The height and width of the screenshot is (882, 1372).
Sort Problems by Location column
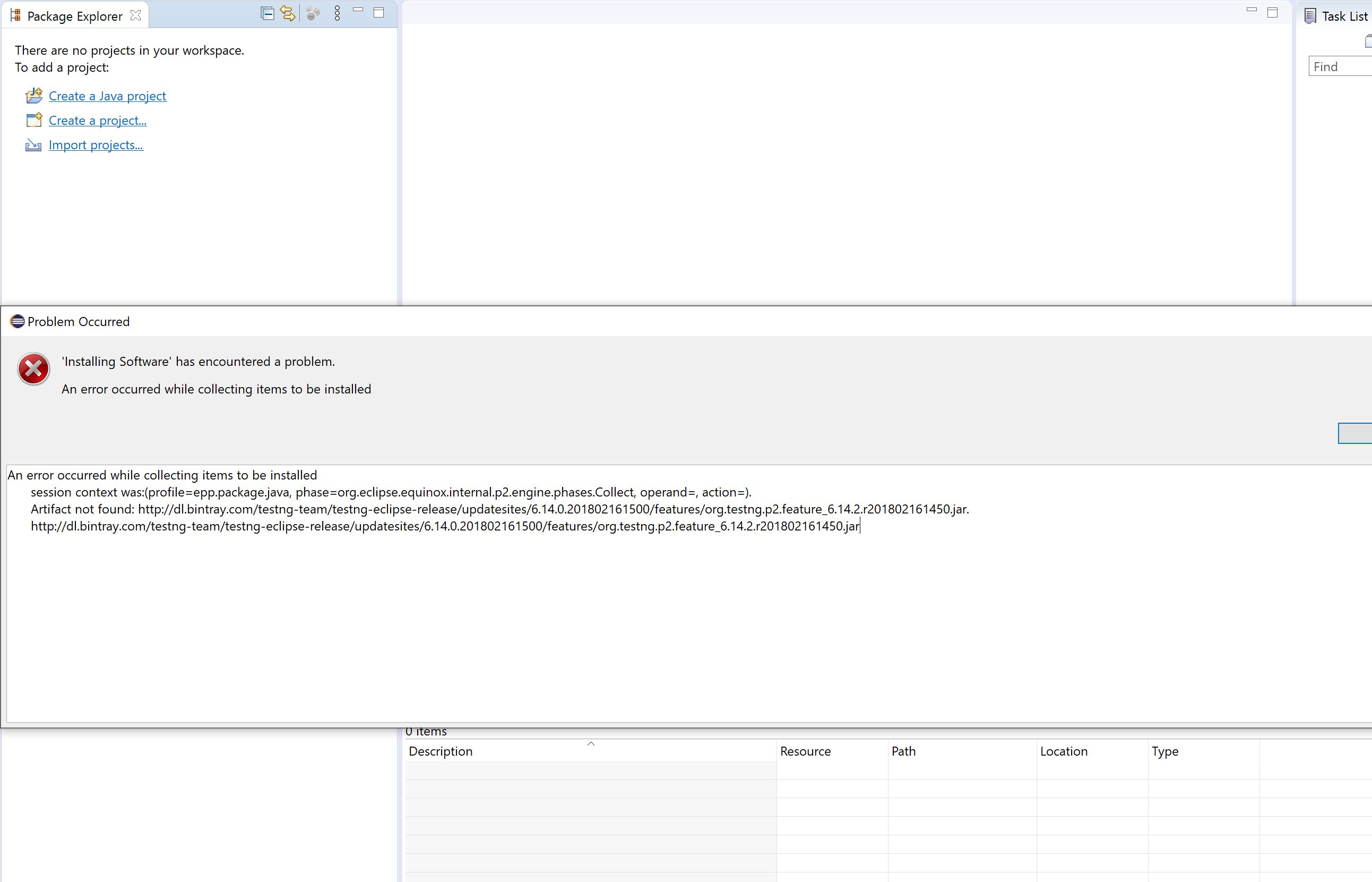(1092, 751)
